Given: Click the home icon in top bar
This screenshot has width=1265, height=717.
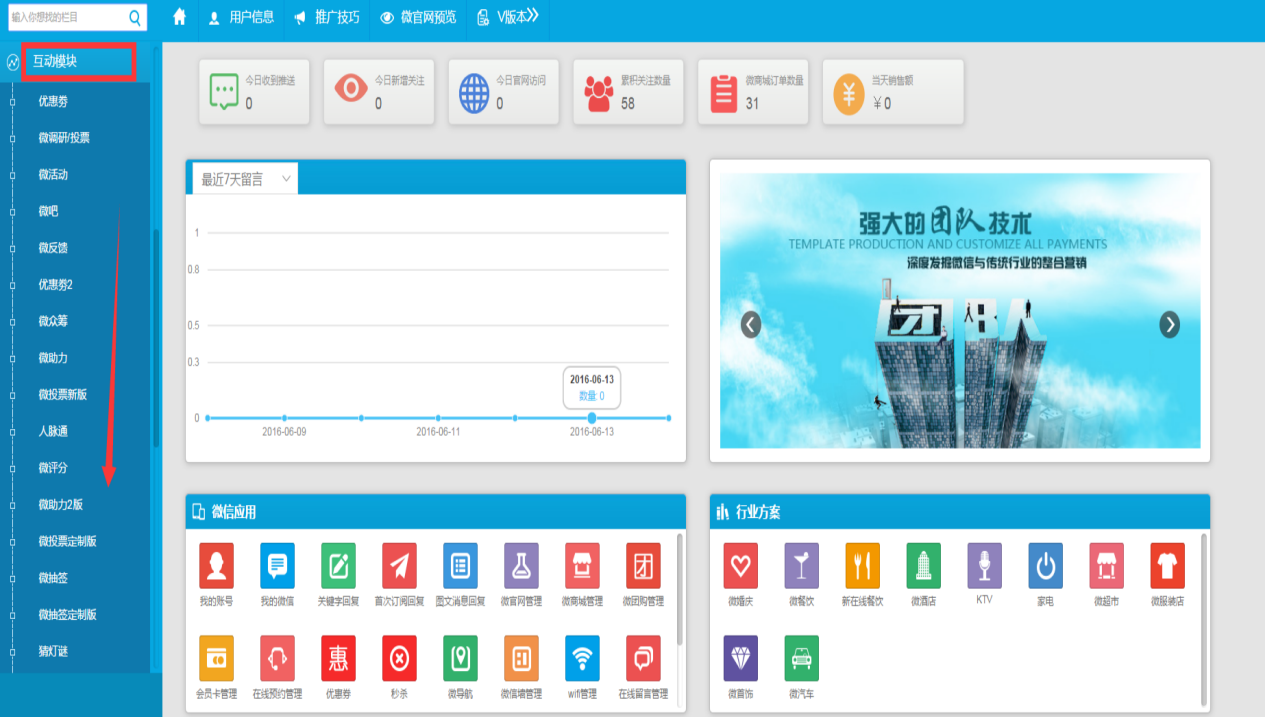Looking at the screenshot, I should [180, 17].
